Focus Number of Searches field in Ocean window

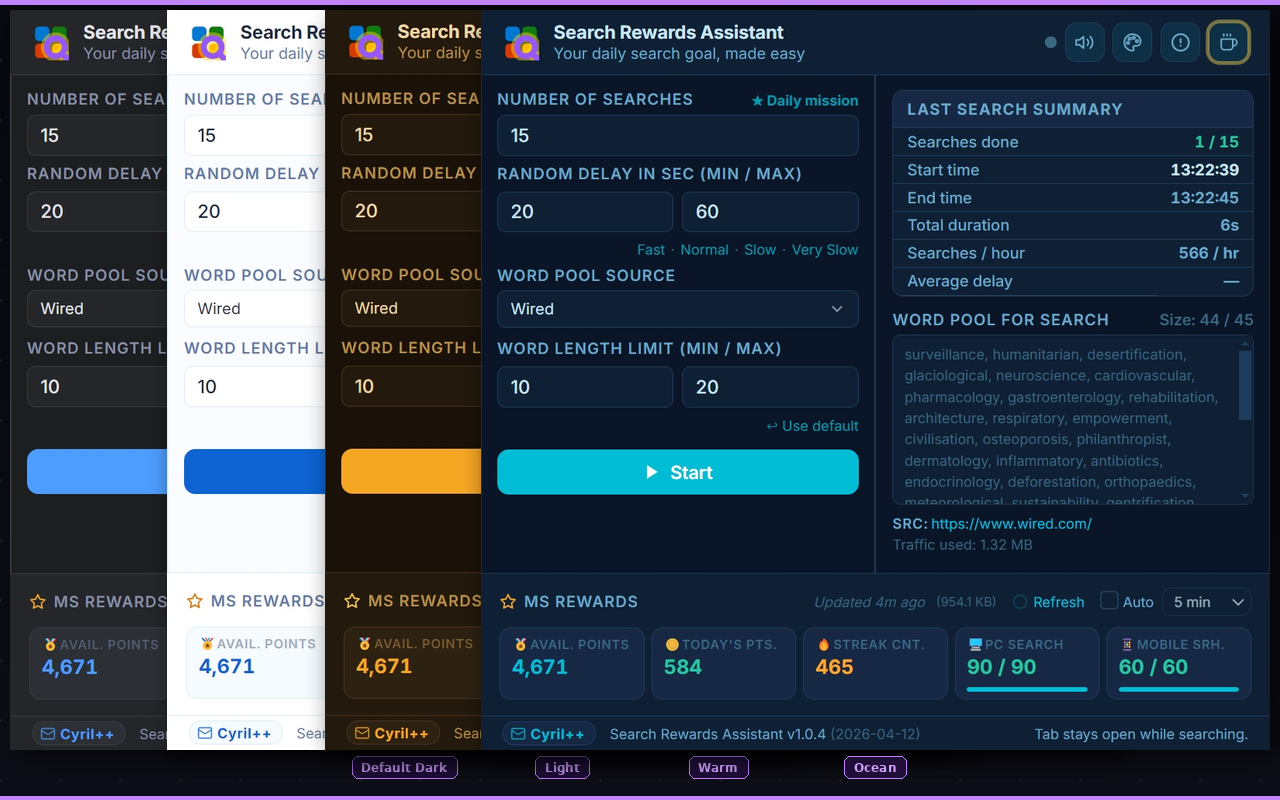[678, 135]
